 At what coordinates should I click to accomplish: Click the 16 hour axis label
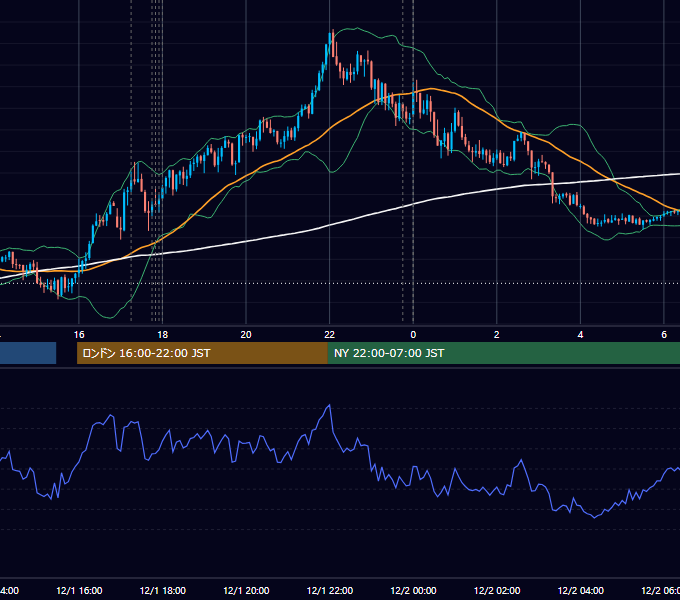(x=79, y=335)
